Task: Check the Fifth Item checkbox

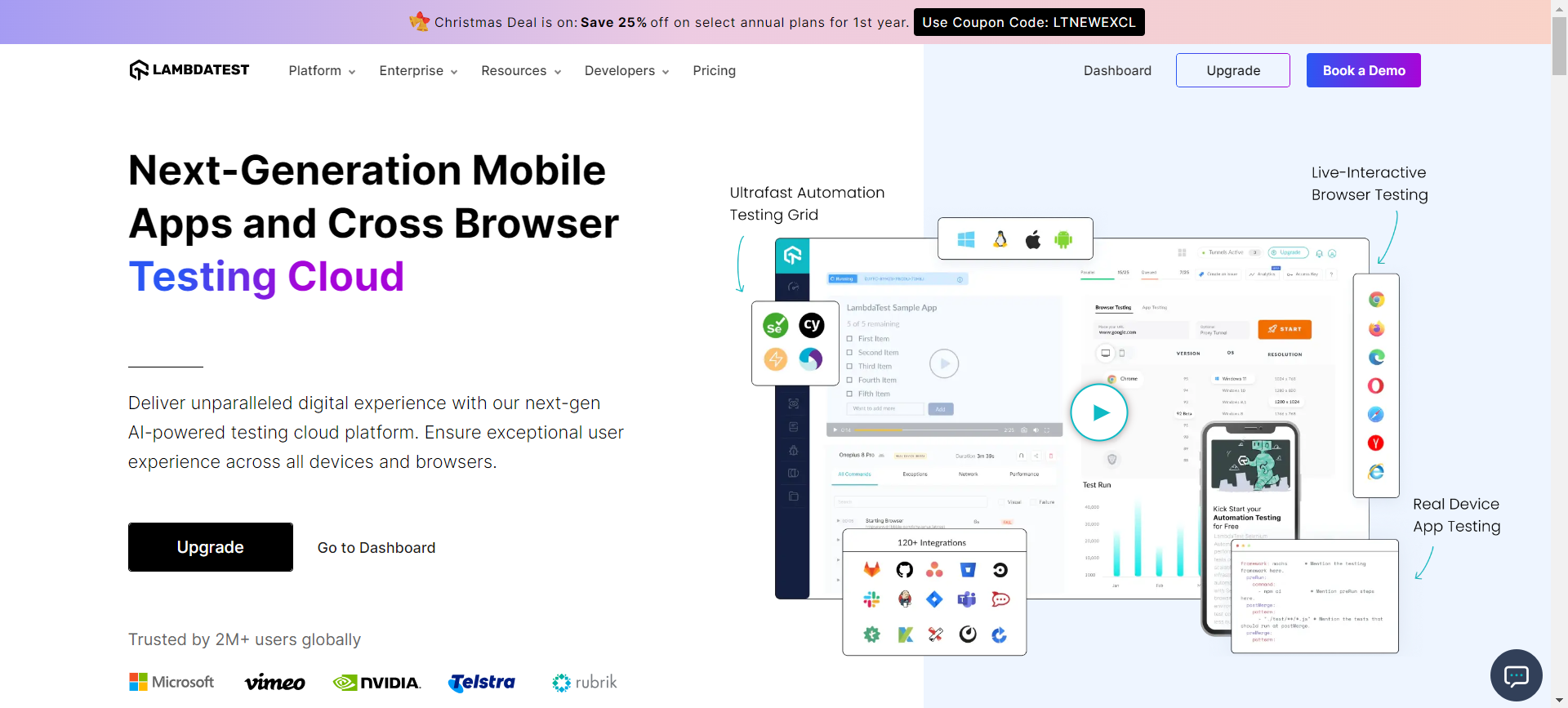Action: (849, 394)
